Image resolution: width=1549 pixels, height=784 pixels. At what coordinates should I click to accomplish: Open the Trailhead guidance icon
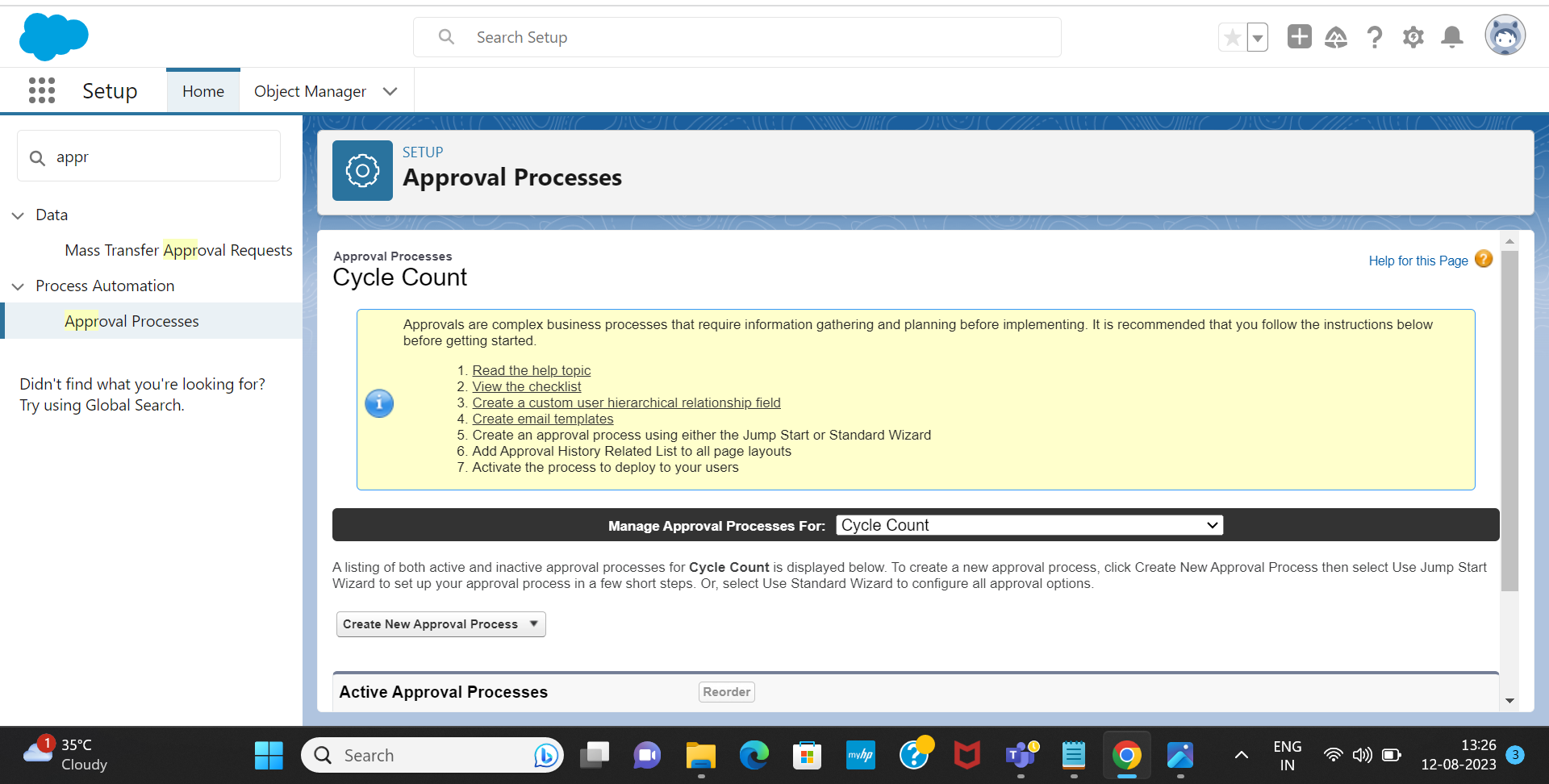(x=1336, y=37)
